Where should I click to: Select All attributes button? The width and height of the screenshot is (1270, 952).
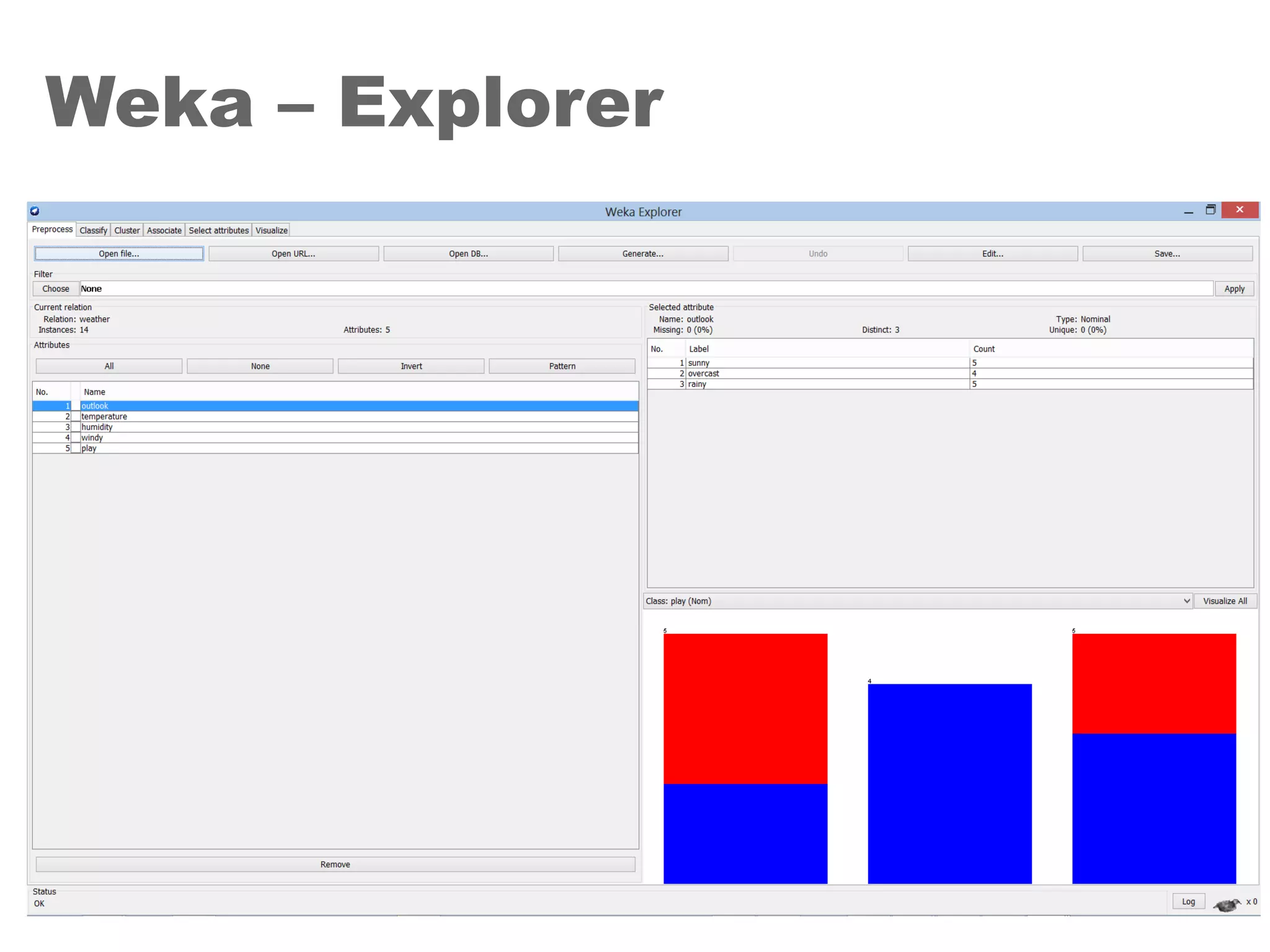point(109,367)
